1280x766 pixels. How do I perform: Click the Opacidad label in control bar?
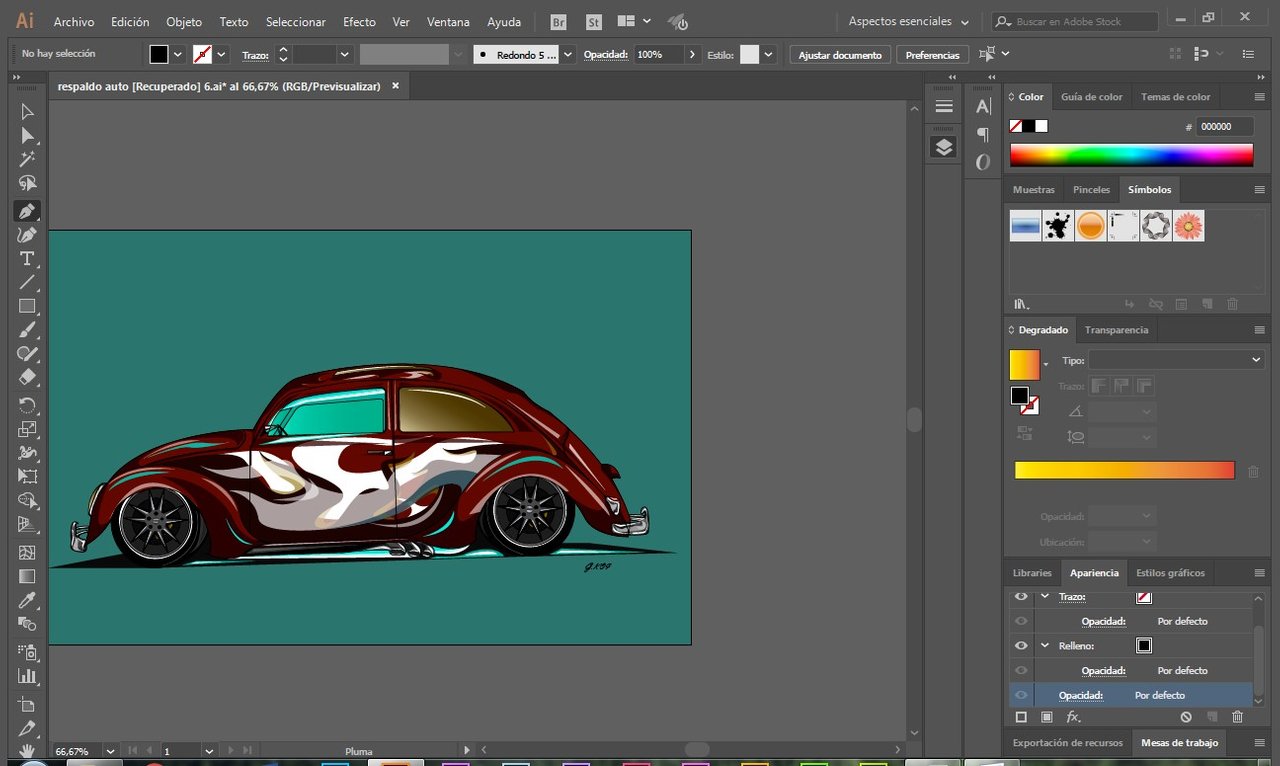605,55
